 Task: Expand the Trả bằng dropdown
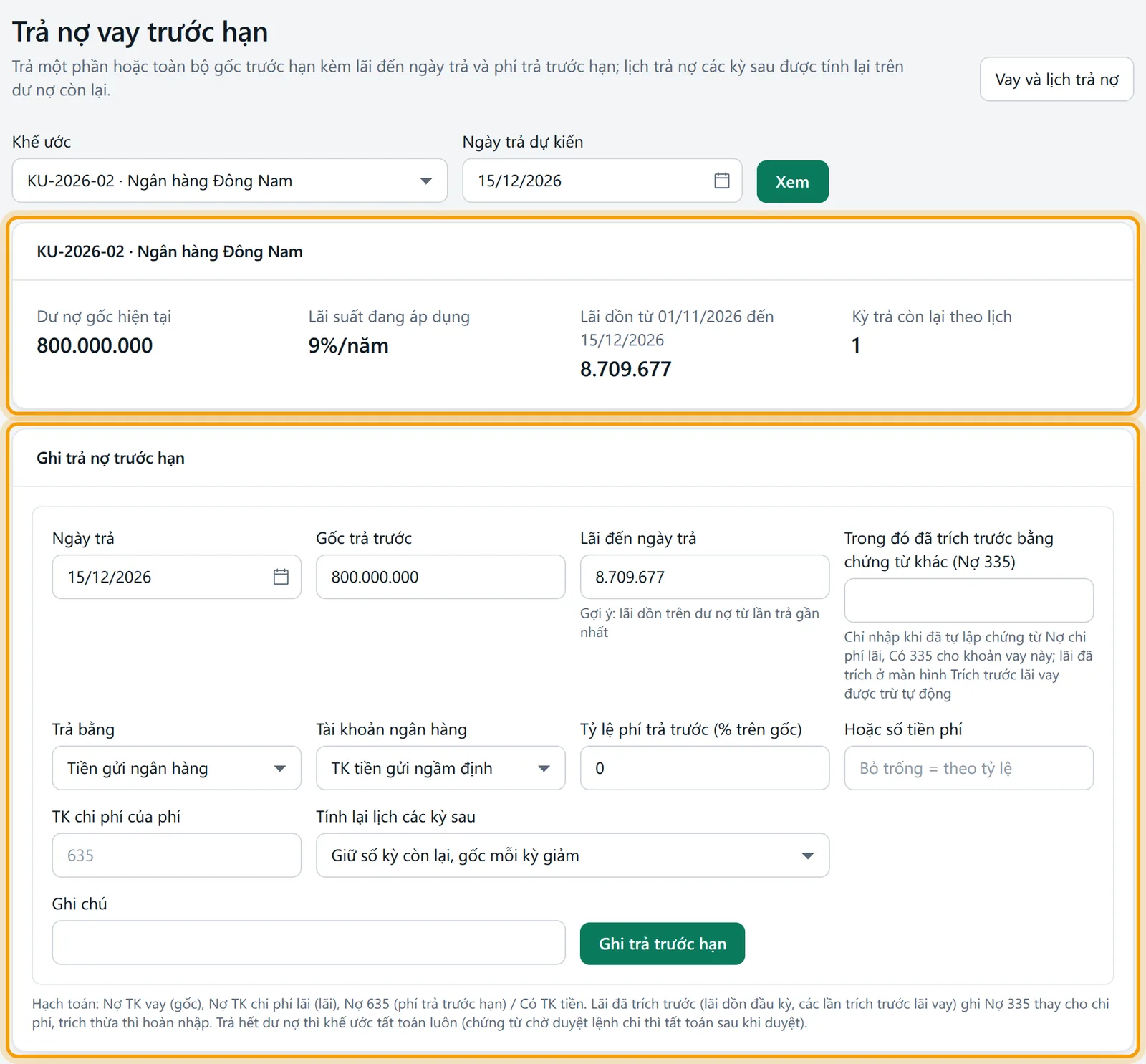[x=176, y=768]
